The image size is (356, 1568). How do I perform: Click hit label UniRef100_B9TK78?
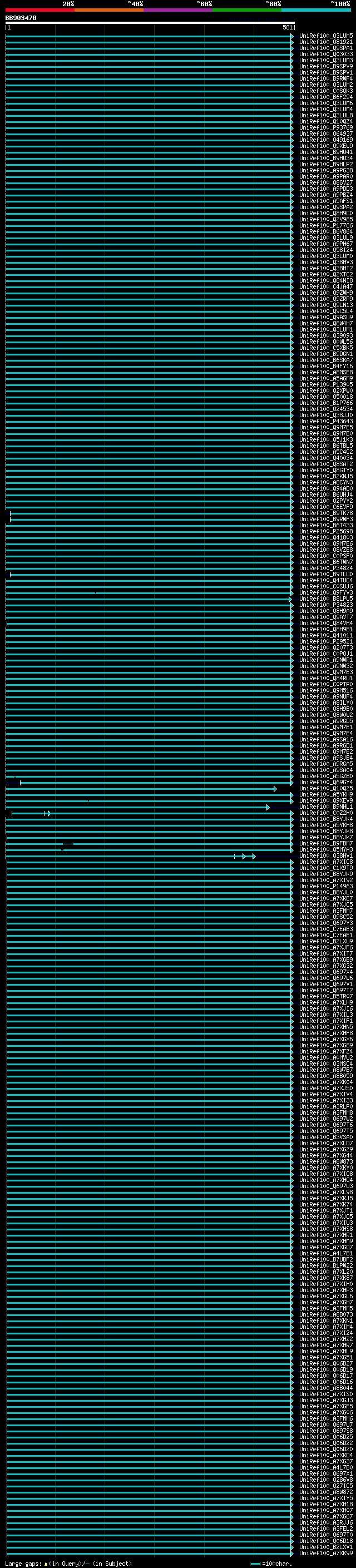[x=326, y=513]
